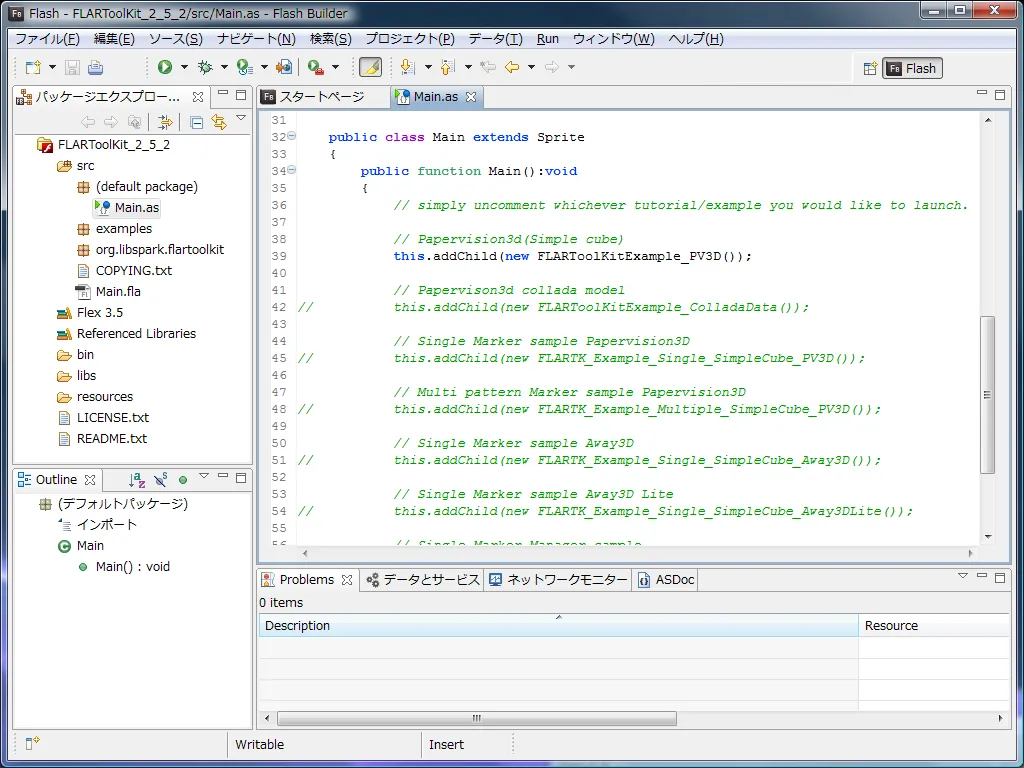Screen dimensions: 1024x768
Task: Click Collapse All in Package Explorer
Action: point(196,122)
